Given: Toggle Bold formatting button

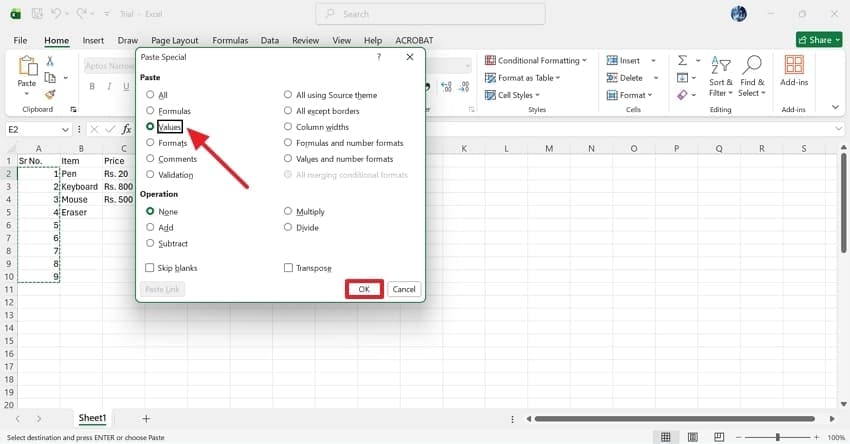Looking at the screenshot, I should [x=92, y=86].
